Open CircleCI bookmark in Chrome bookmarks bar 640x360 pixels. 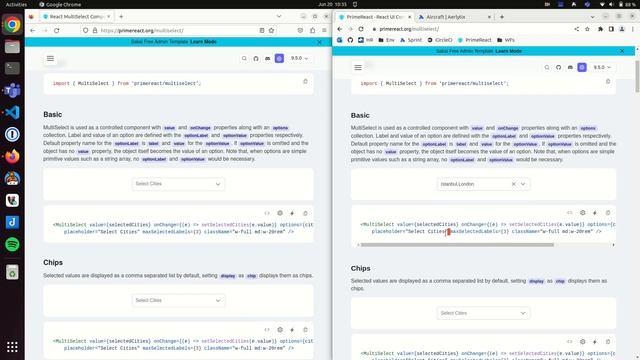440,40
